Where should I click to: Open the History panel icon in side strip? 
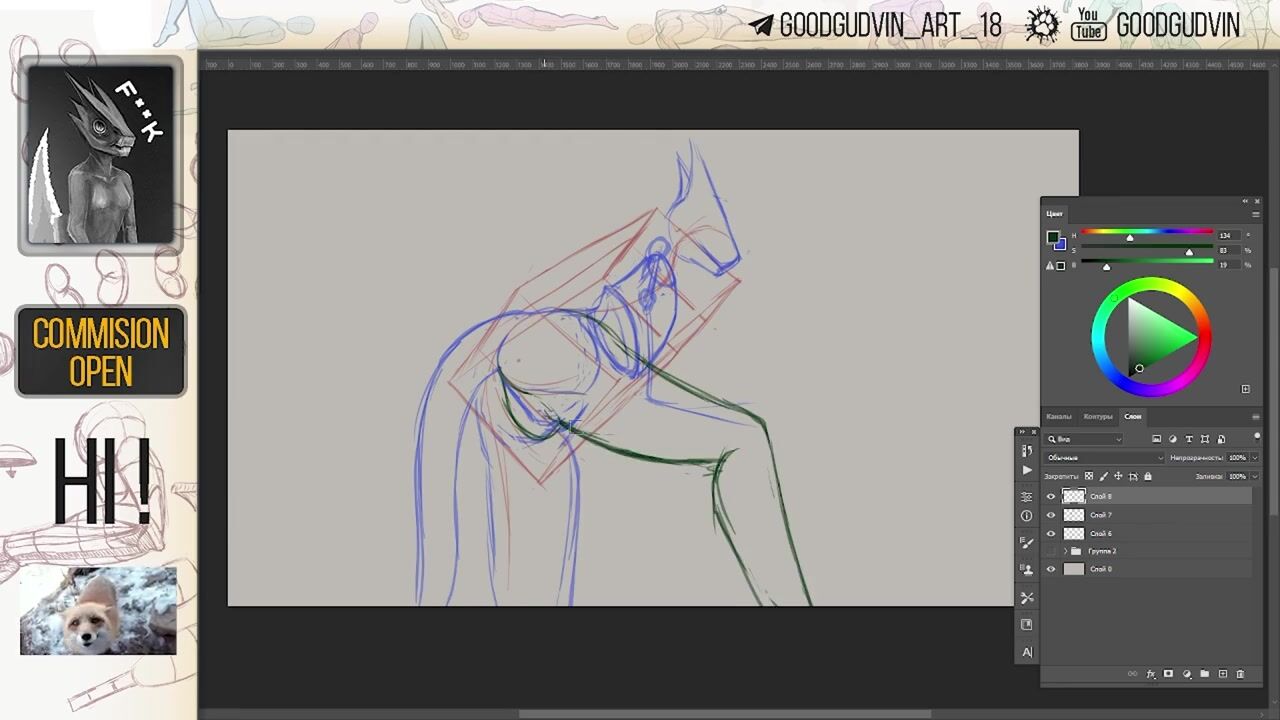coord(1027,451)
